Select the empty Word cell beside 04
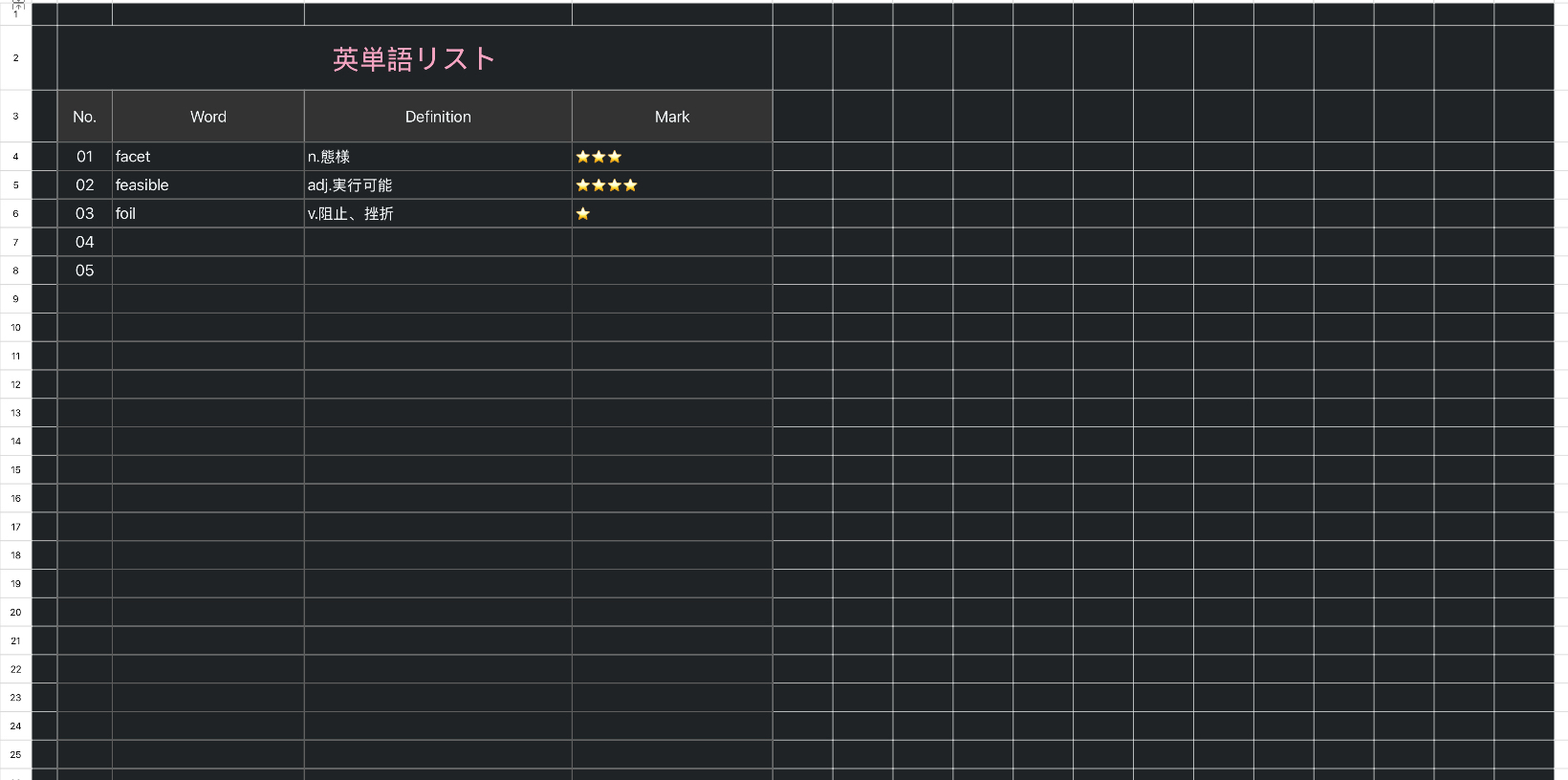The height and width of the screenshot is (780, 1568). click(x=208, y=242)
